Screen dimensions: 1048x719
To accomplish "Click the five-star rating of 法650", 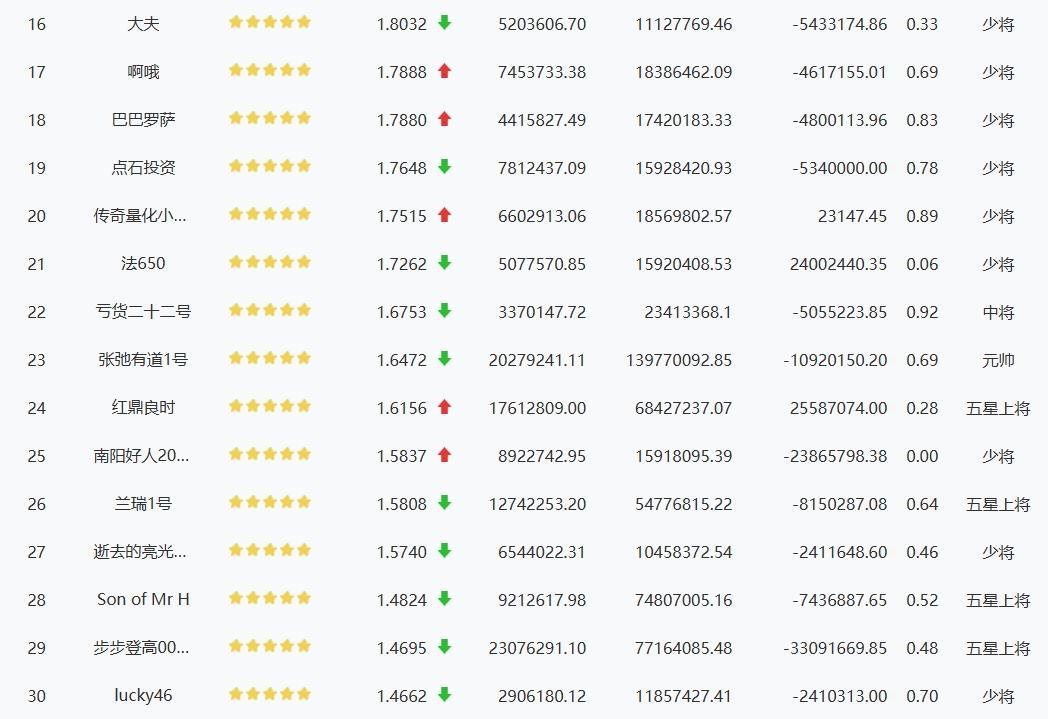I will (270, 262).
